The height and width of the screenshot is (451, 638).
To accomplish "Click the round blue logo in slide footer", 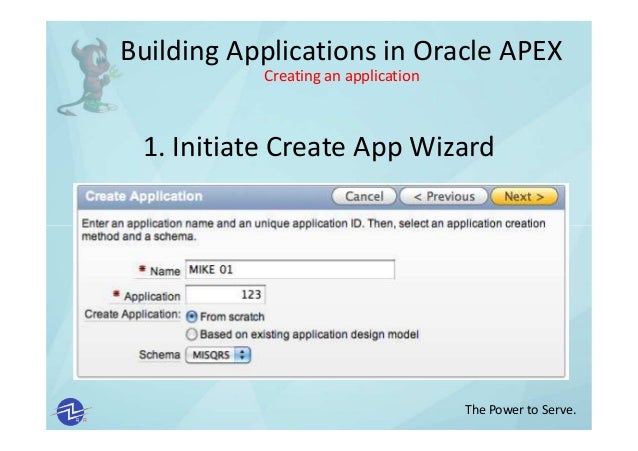I will point(71,412).
